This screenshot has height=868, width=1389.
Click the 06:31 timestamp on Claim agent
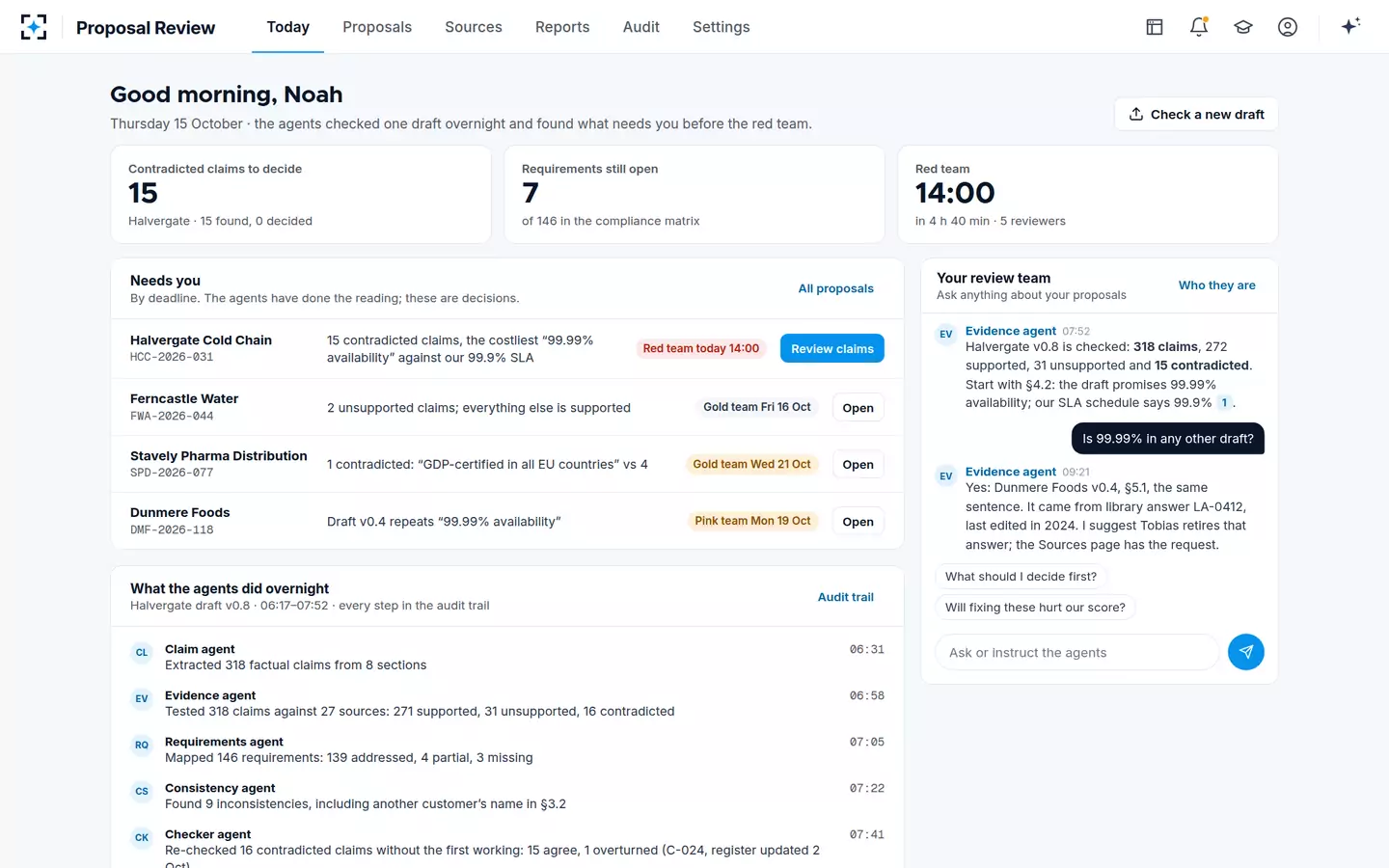[x=866, y=649]
